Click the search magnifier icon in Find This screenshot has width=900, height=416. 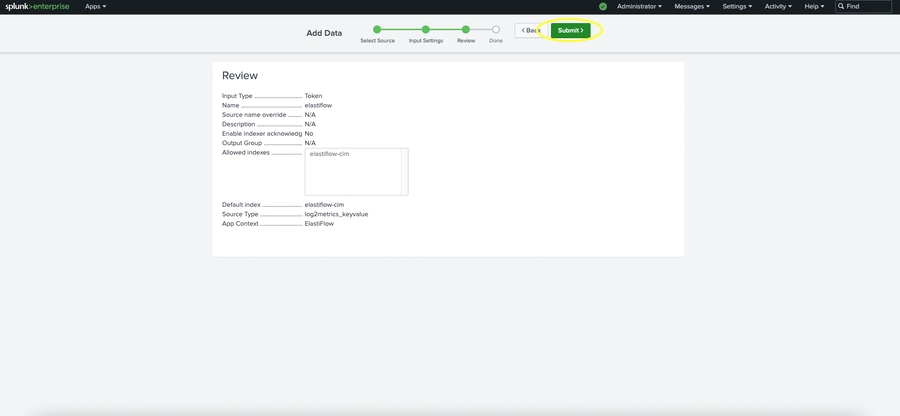(841, 6)
